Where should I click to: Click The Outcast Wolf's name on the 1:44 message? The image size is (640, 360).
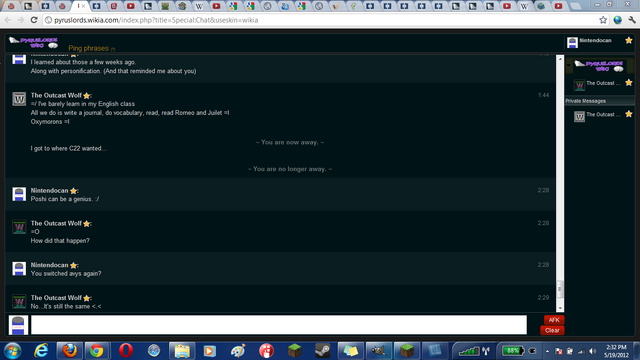(x=56, y=95)
